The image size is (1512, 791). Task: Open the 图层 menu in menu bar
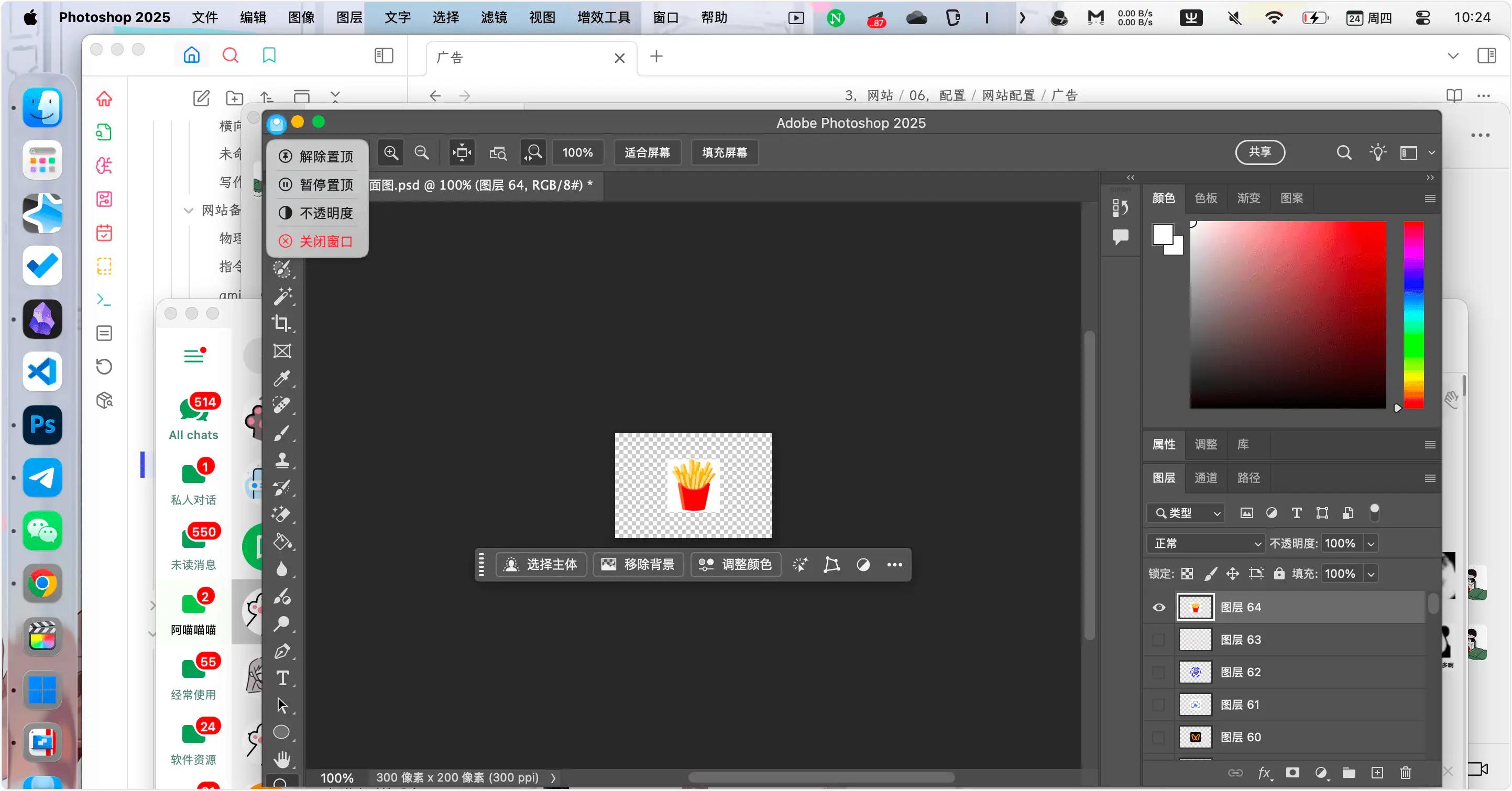(349, 18)
